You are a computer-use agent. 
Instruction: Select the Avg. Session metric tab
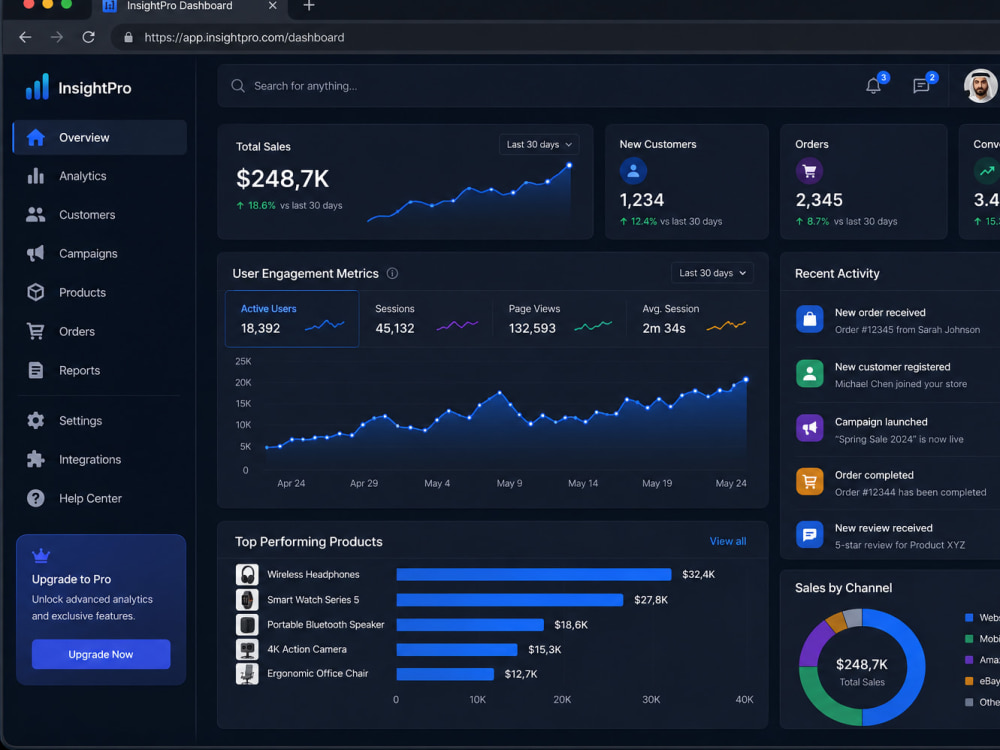point(694,319)
